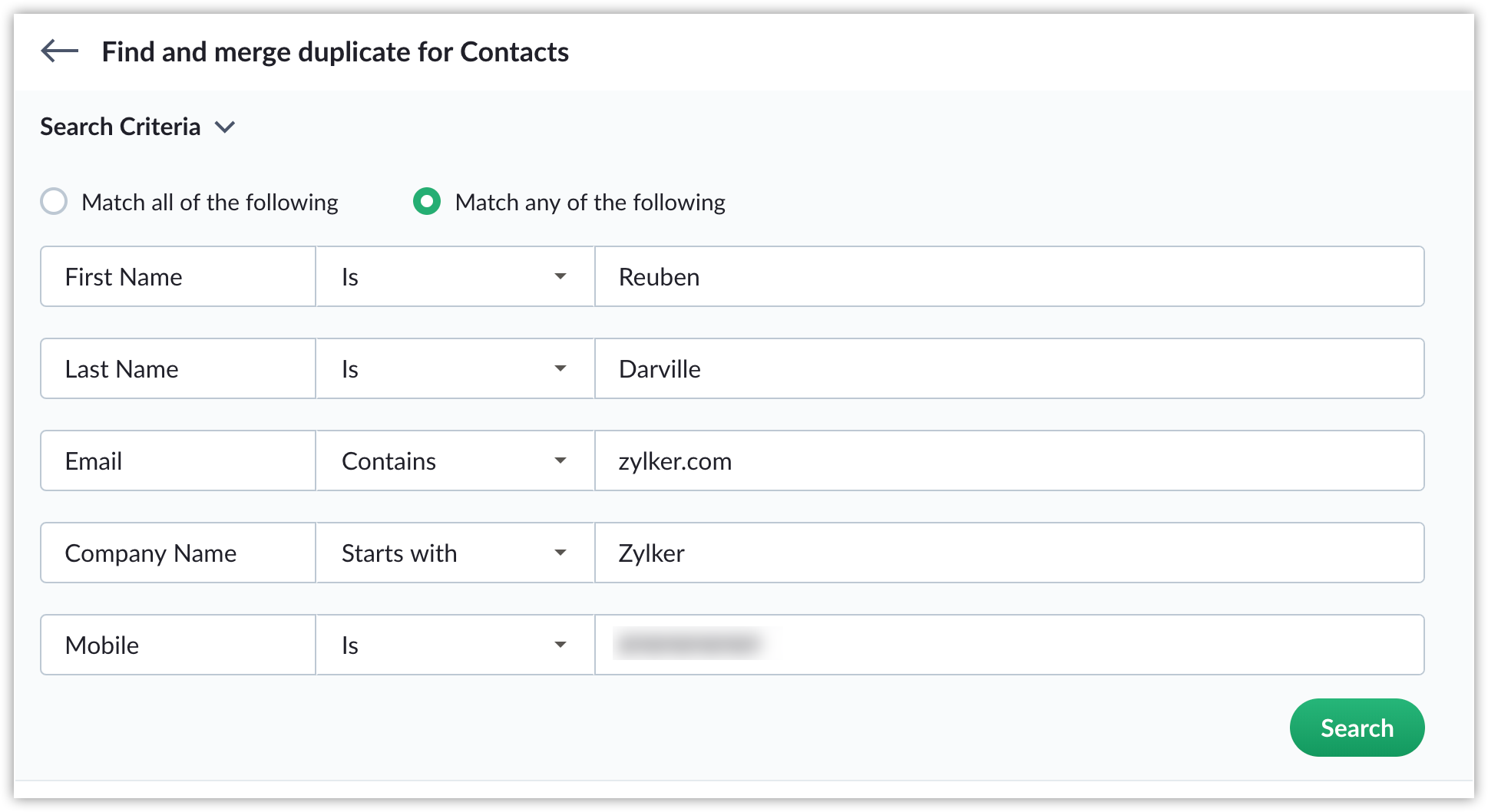Click the First Name value field

click(x=1009, y=277)
